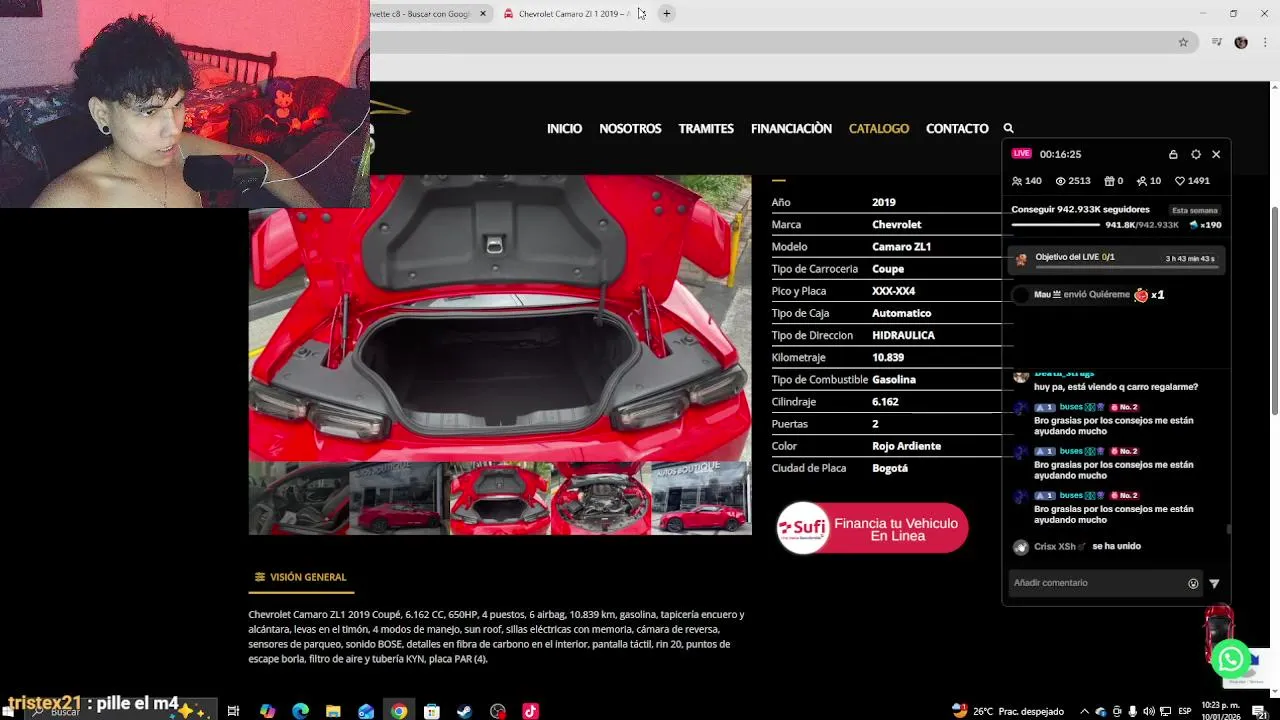Click the page vertical scrollbar
The width and height of the screenshot is (1280, 720).
pyautogui.click(x=1274, y=310)
